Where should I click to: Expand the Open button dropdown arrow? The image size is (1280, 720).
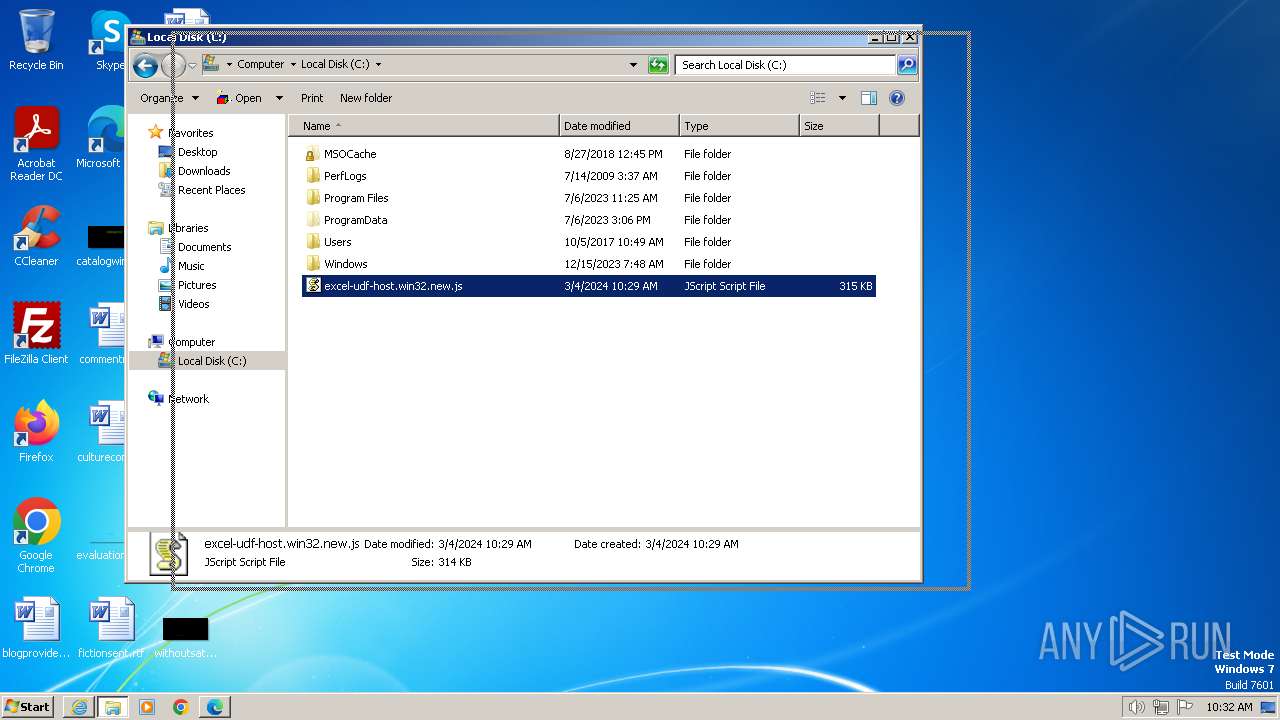pos(279,98)
